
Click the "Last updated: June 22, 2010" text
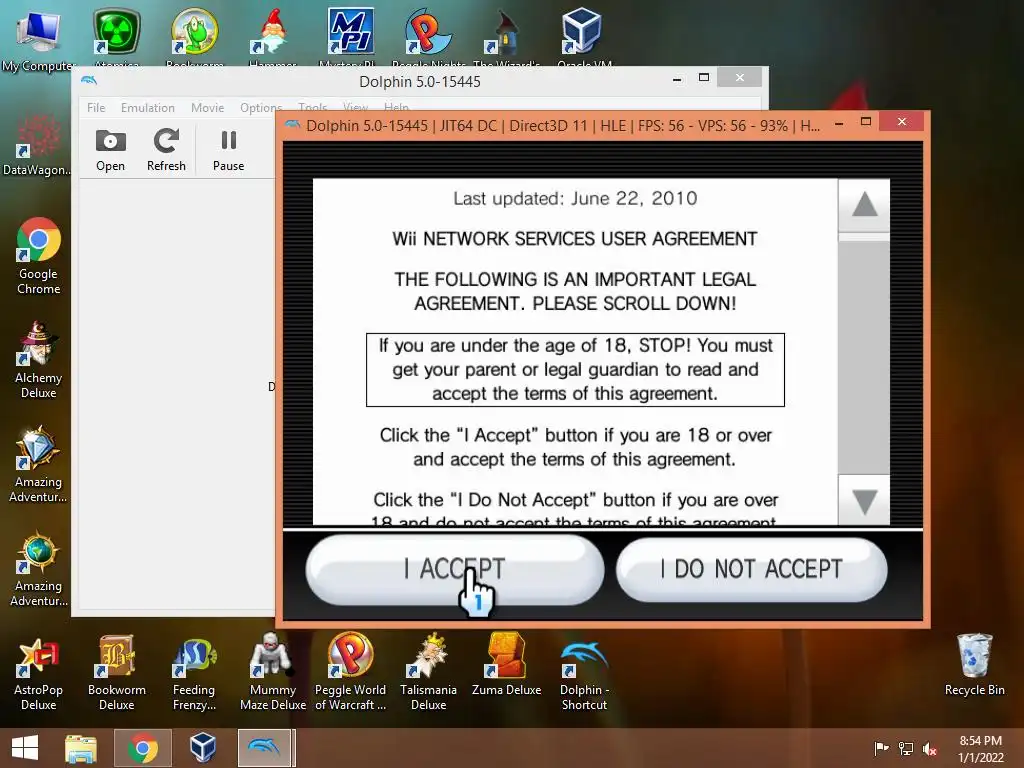[x=575, y=199]
